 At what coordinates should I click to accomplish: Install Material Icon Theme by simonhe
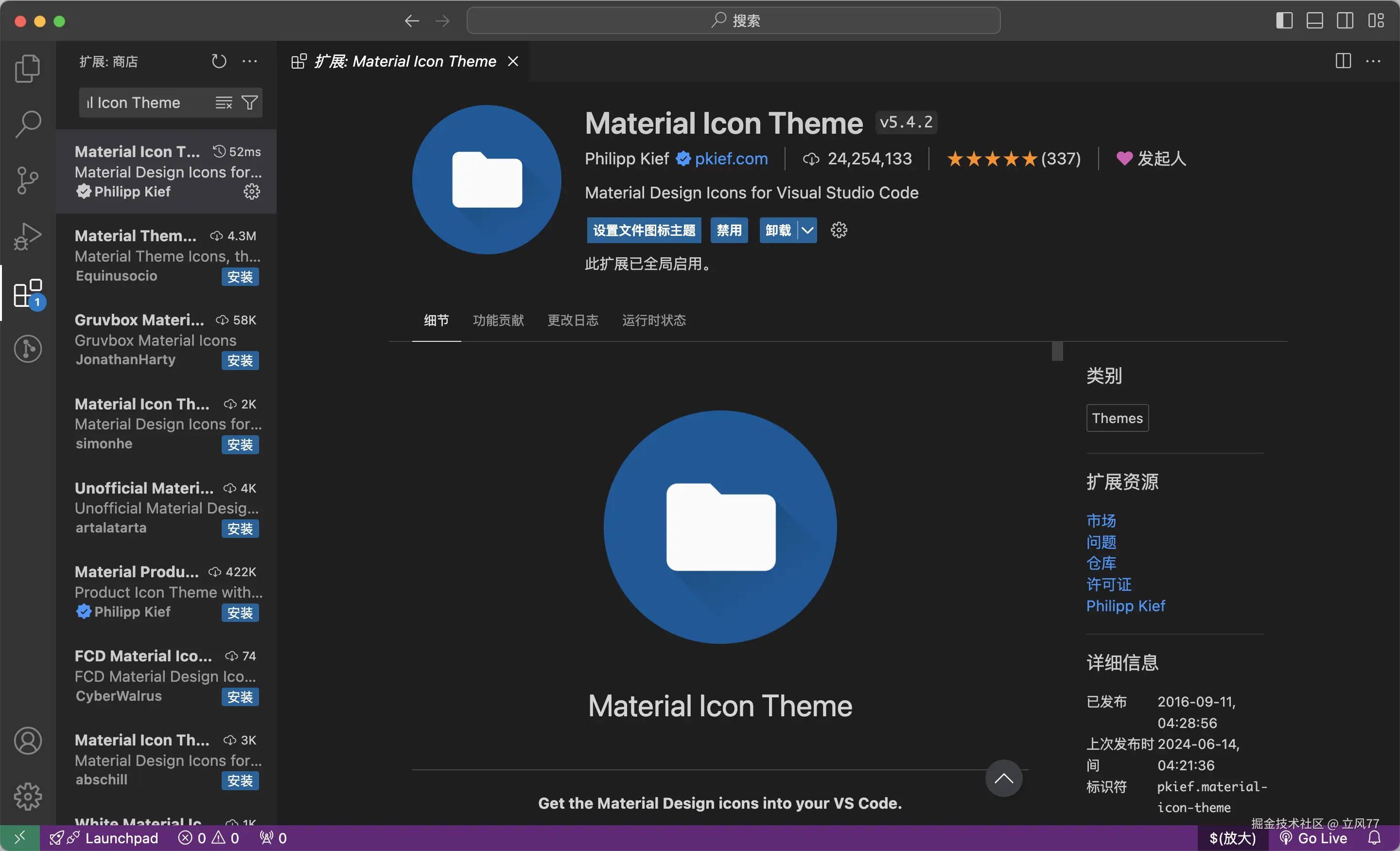pyautogui.click(x=240, y=445)
